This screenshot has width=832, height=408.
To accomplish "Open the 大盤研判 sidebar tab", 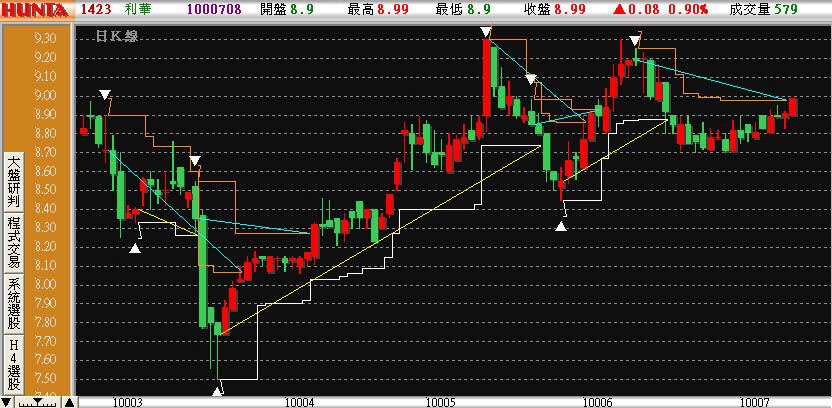I will (x=14, y=180).
